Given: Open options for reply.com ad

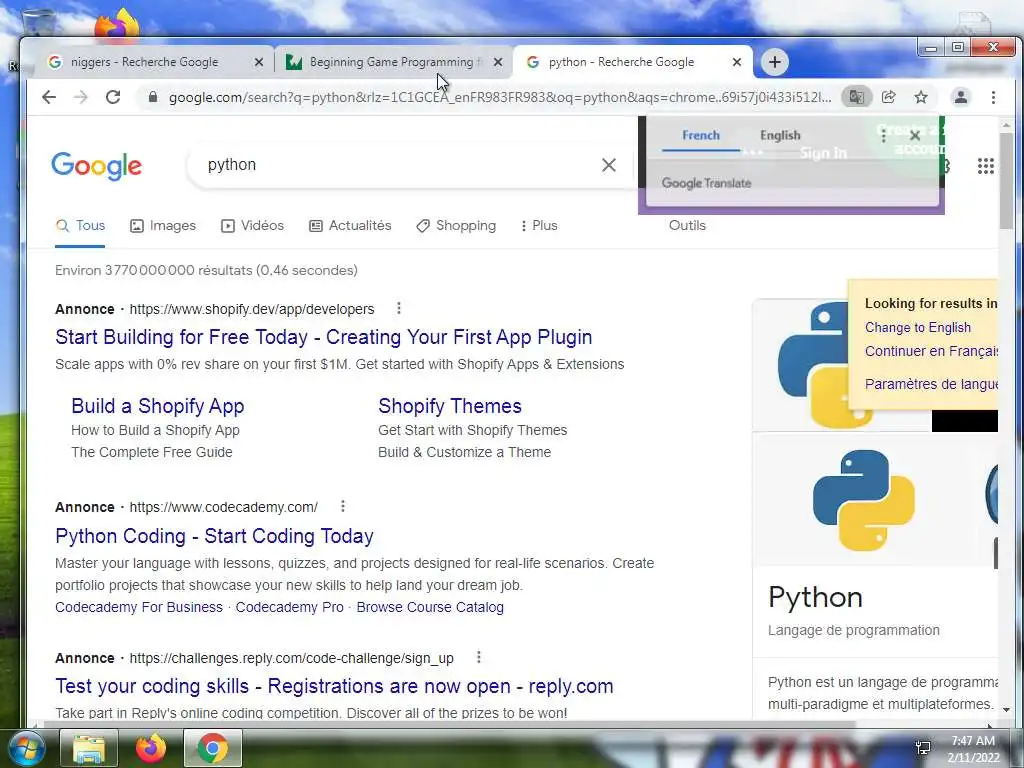Looking at the screenshot, I should (x=478, y=657).
